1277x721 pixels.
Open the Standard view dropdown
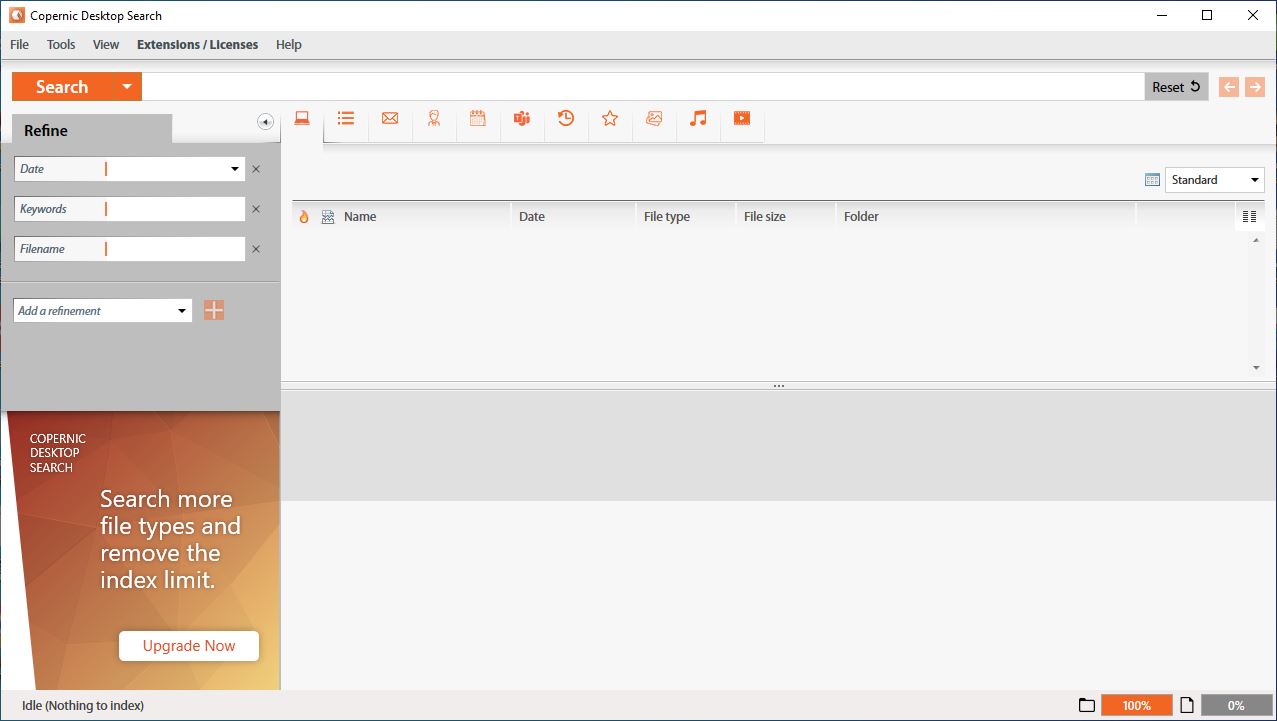tap(1255, 180)
